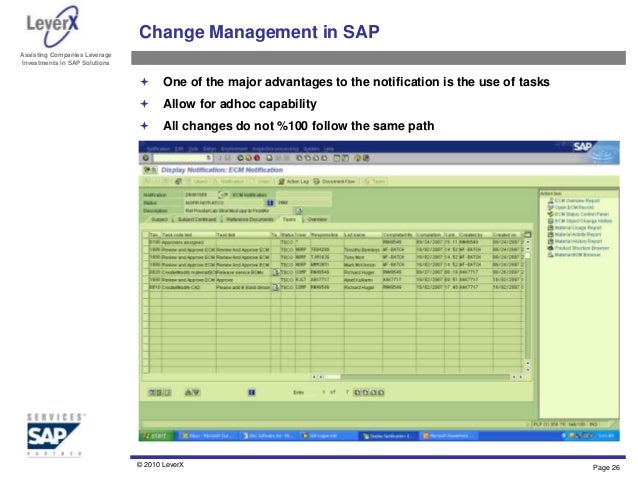
Task: Click the Last page navigation icon in toolbar
Action: point(324,158)
